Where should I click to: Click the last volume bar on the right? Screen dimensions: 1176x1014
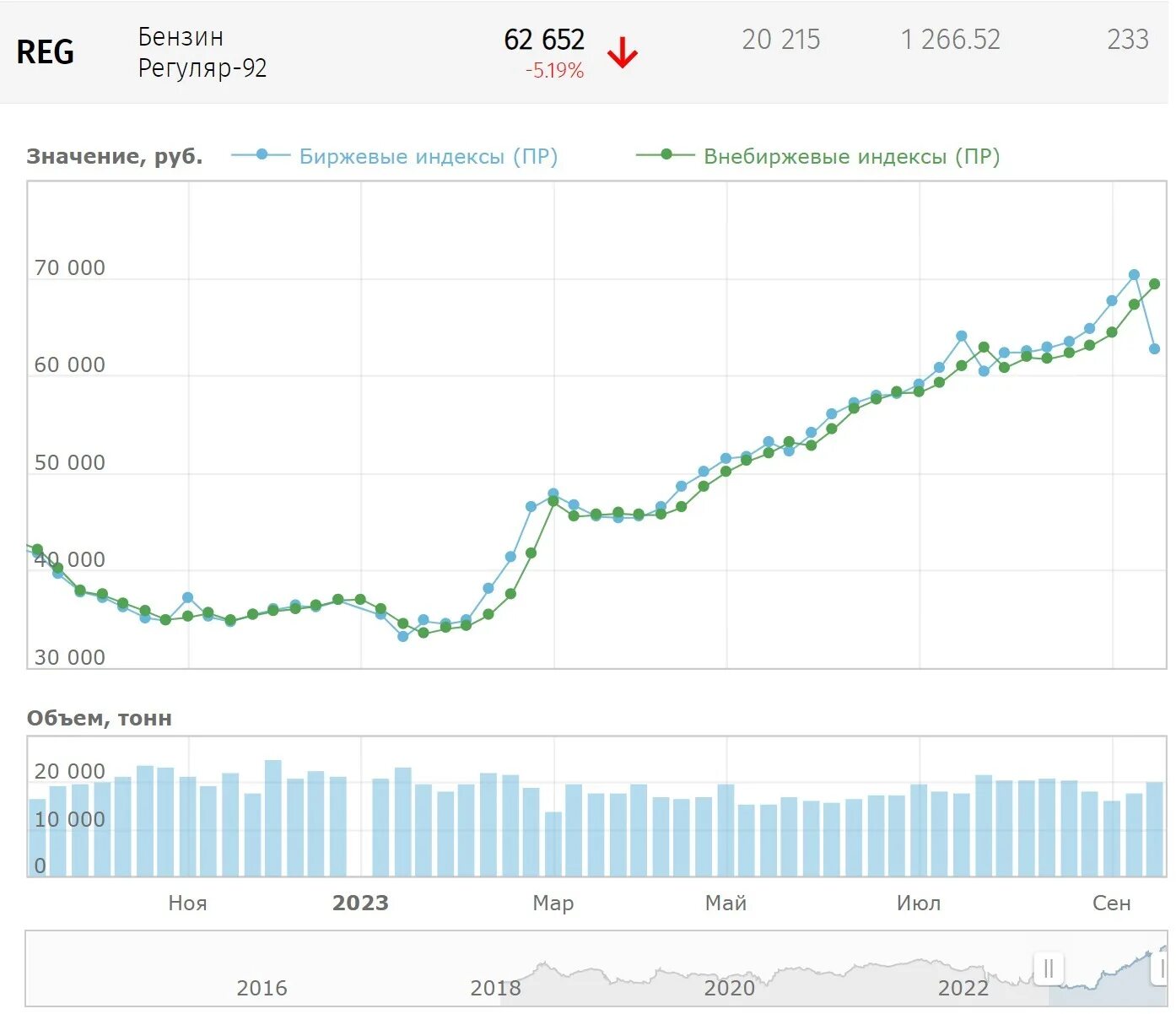tap(1155, 829)
